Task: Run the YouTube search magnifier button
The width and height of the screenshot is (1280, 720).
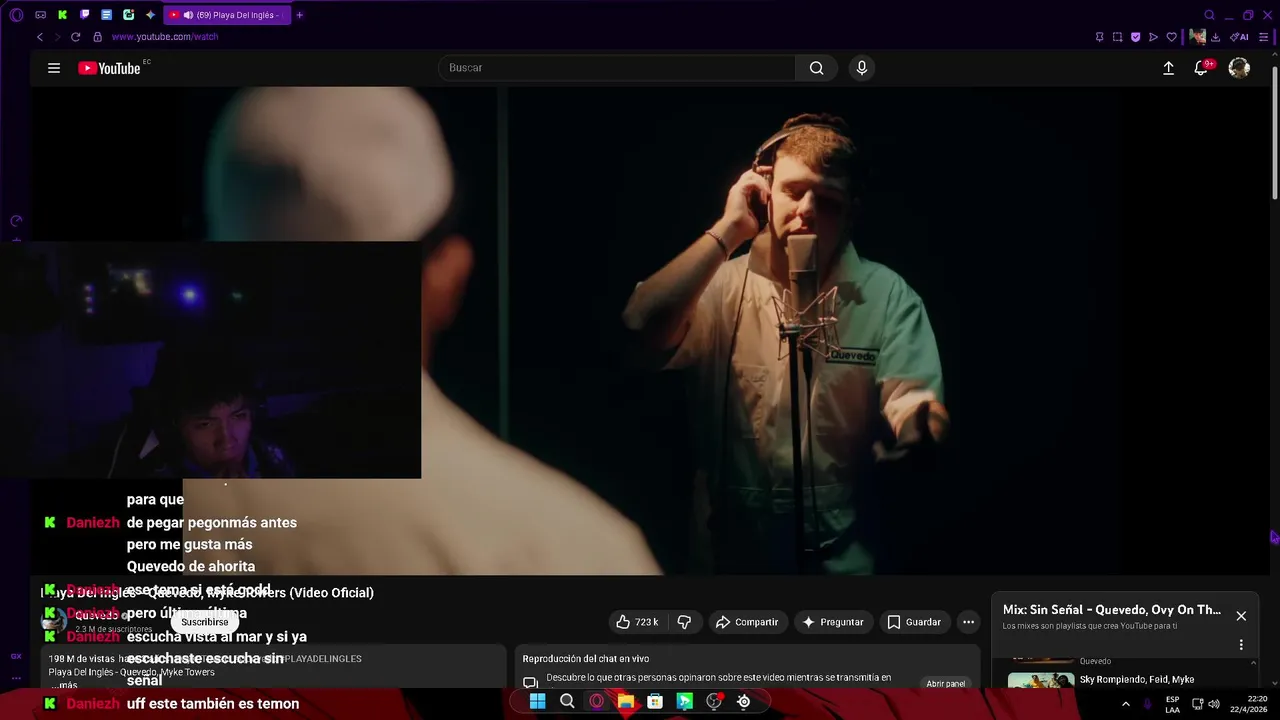Action: coord(817,68)
